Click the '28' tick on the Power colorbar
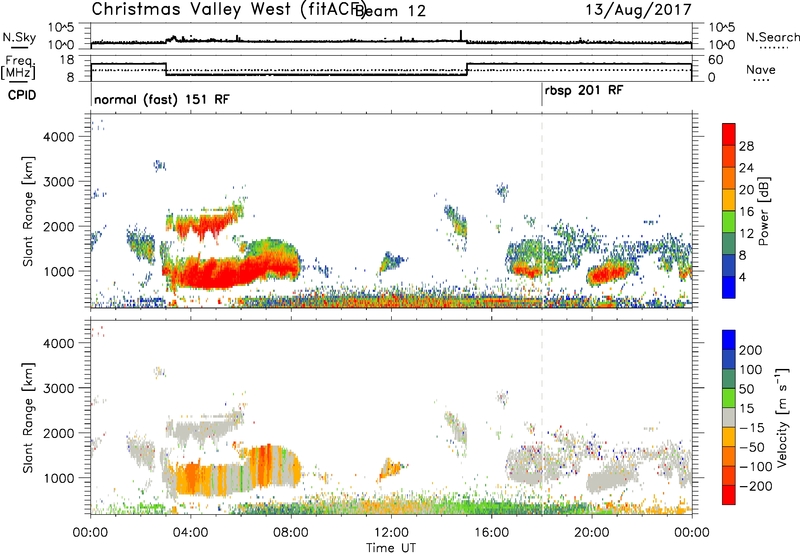The width and height of the screenshot is (800, 554). 746,146
